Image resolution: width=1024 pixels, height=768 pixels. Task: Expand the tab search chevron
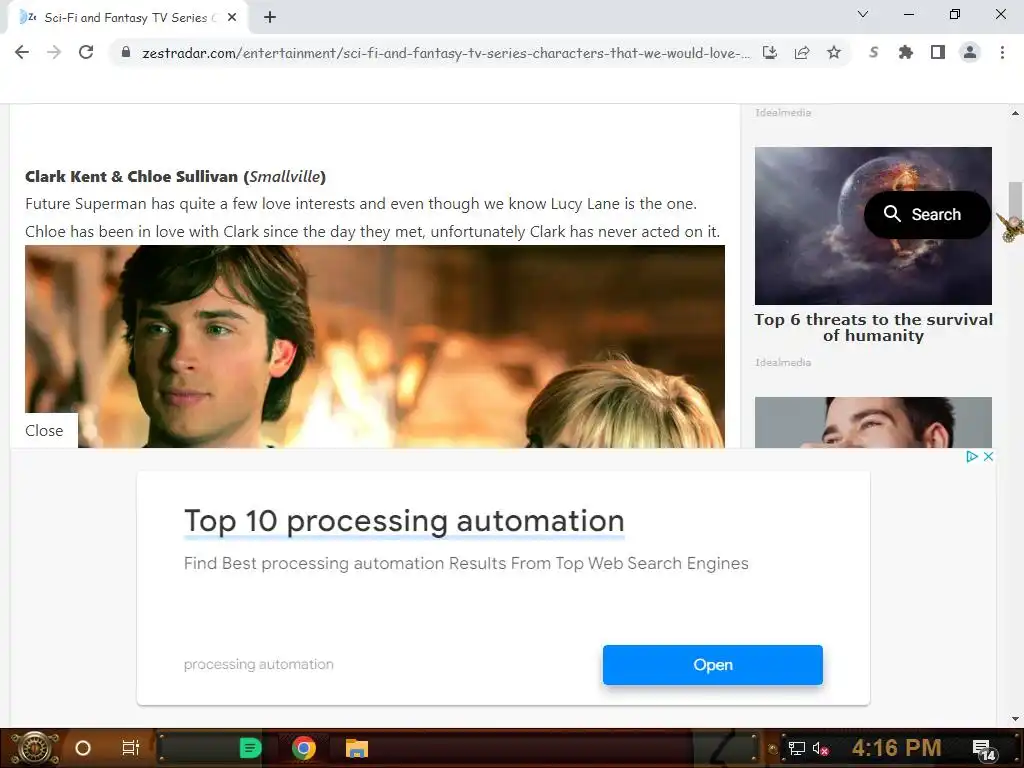click(863, 14)
